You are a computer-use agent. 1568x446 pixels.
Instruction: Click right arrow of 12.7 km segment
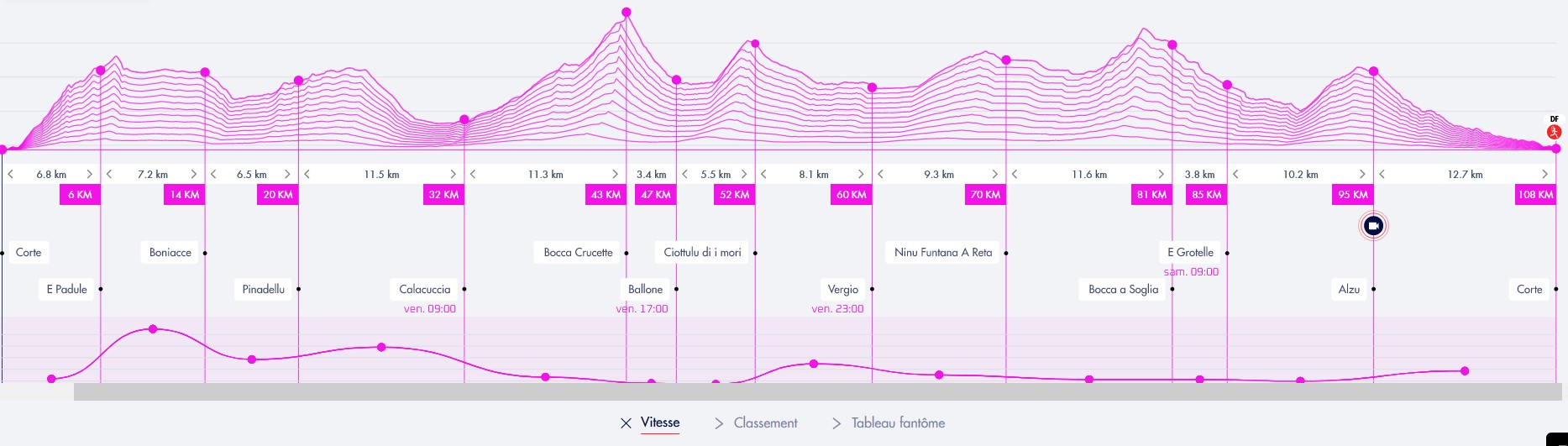click(1544, 175)
